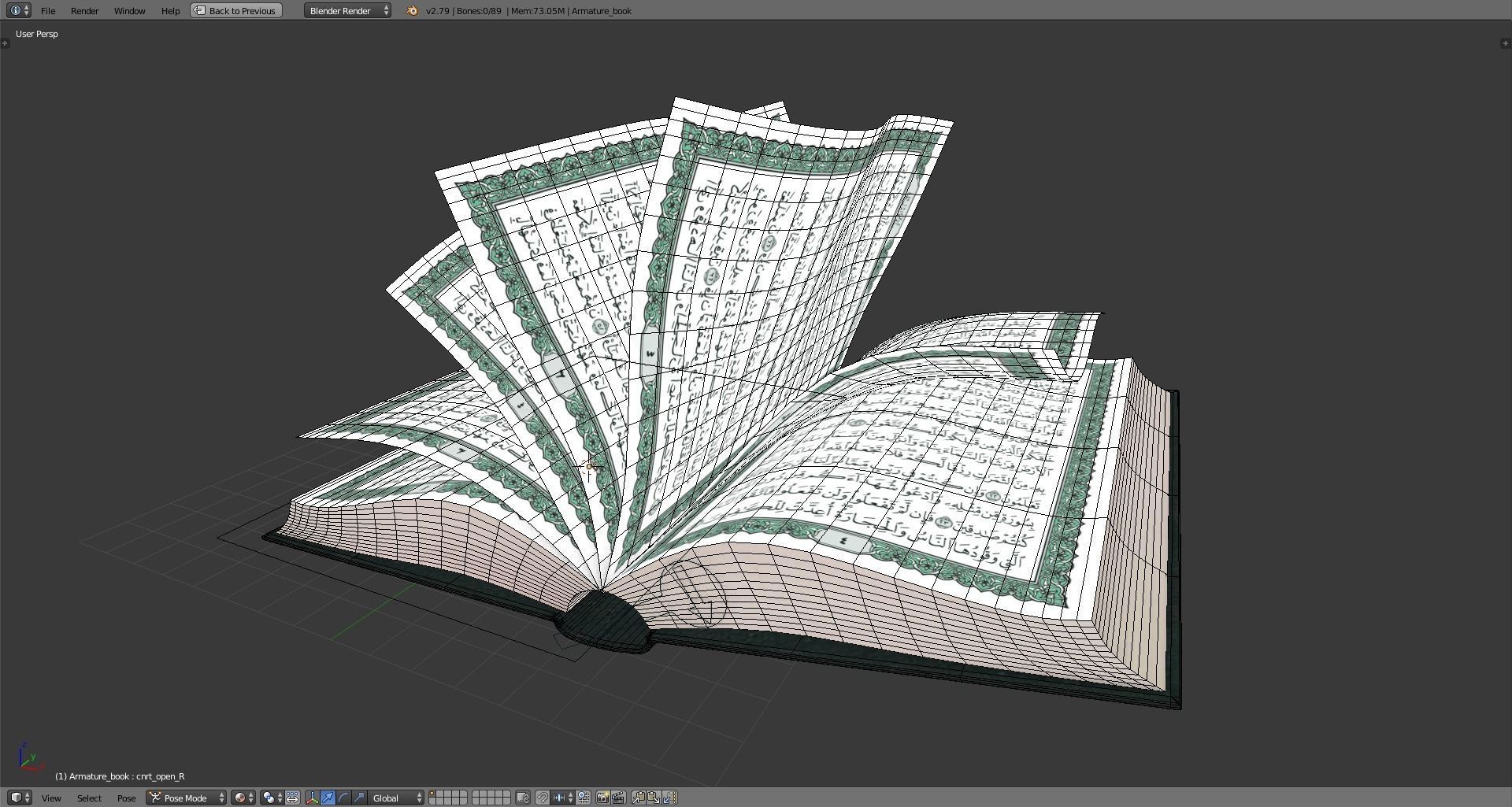This screenshot has height=807, width=1512.
Task: Open the snap element type selector
Action: coord(562,798)
